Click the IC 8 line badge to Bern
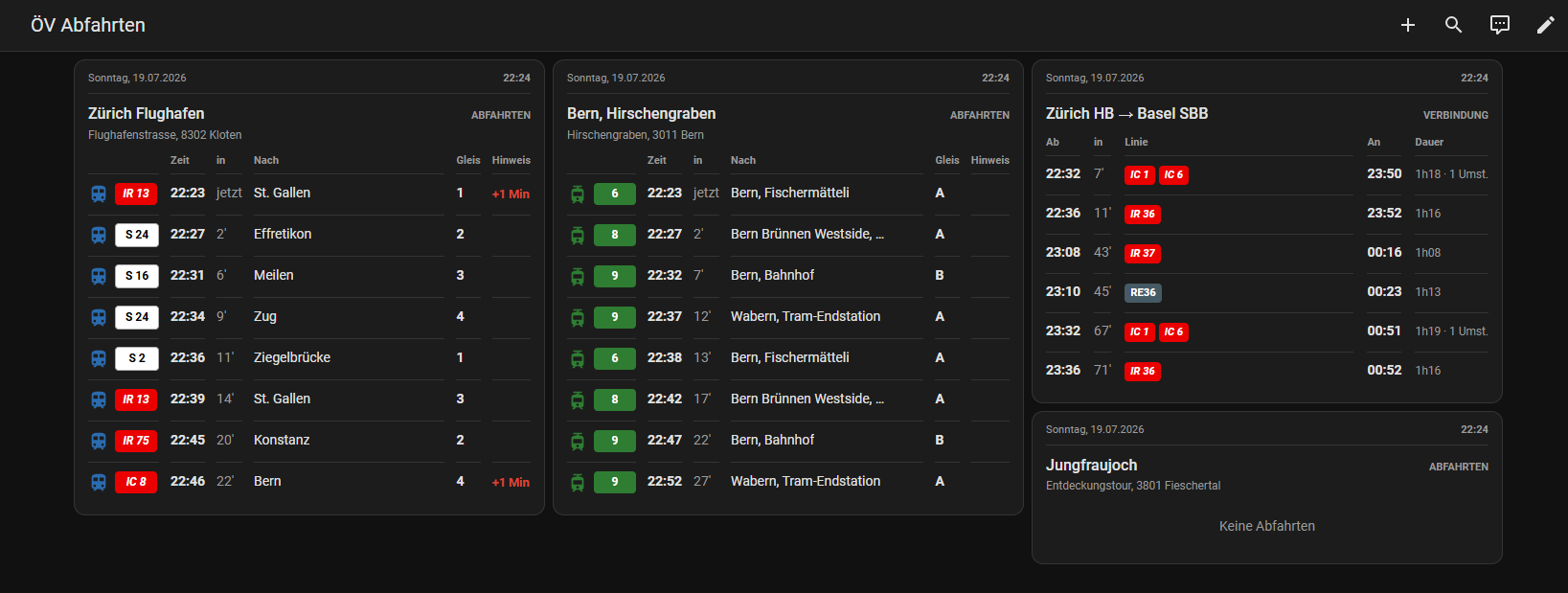The height and width of the screenshot is (593, 1568). tap(136, 482)
